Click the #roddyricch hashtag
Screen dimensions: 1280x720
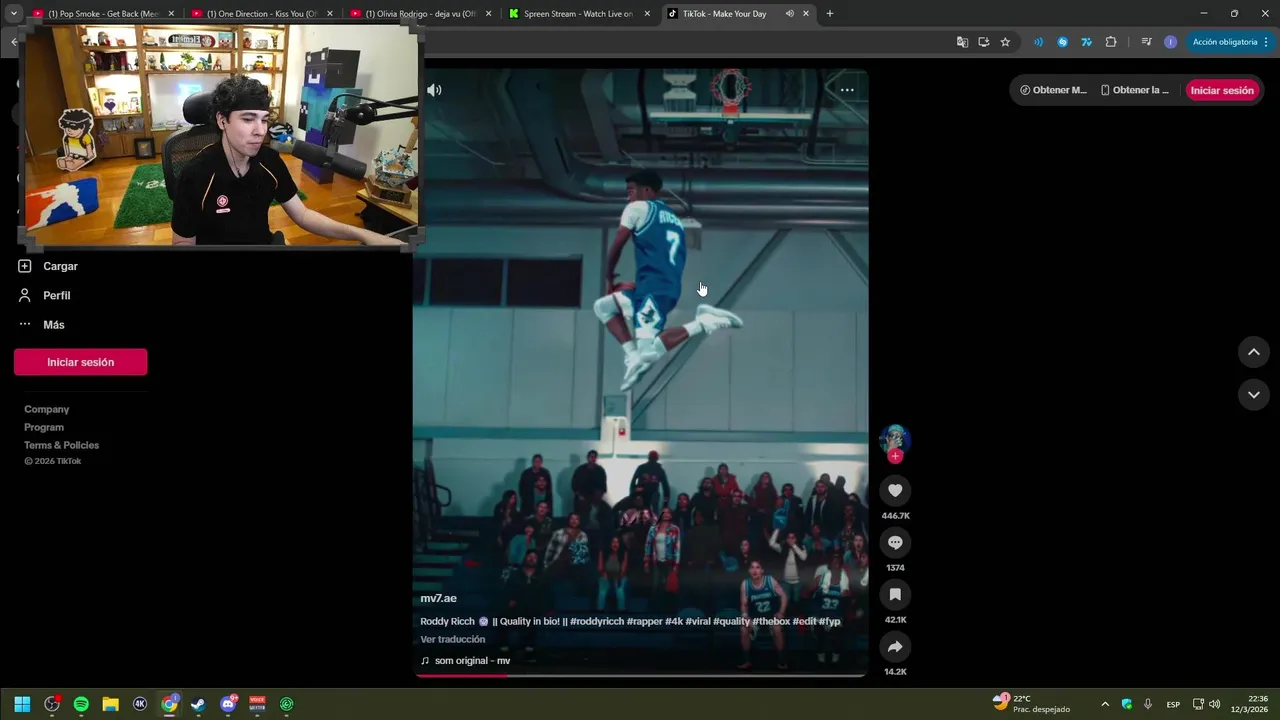pyautogui.click(x=597, y=621)
